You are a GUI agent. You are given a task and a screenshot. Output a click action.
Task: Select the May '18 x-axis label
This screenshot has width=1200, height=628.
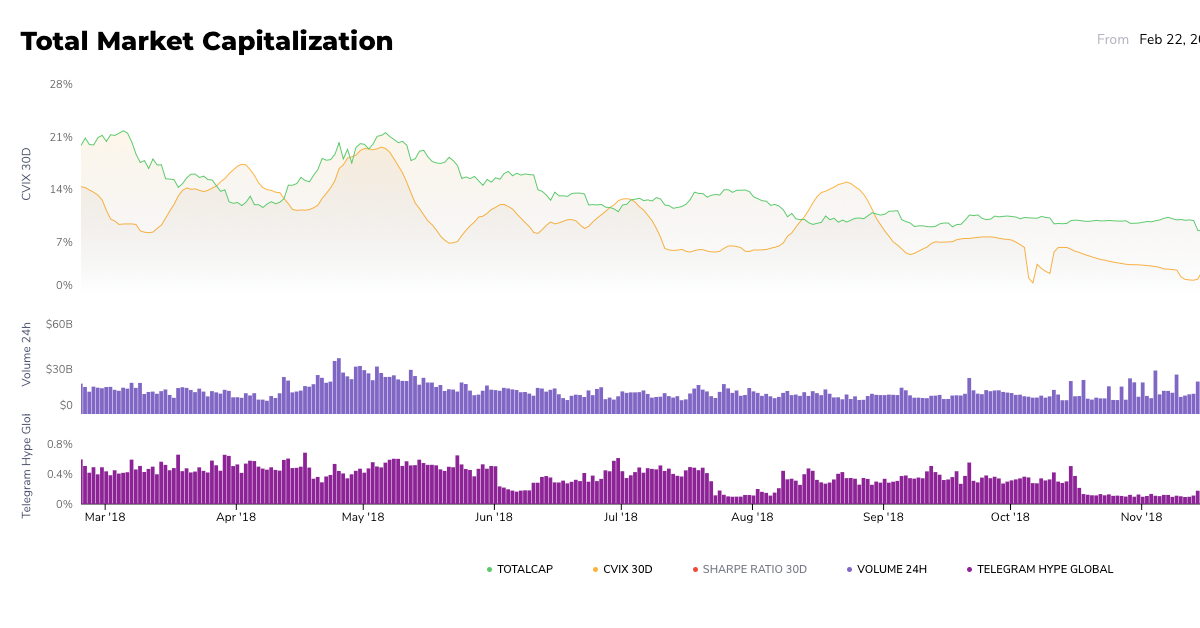pos(363,518)
